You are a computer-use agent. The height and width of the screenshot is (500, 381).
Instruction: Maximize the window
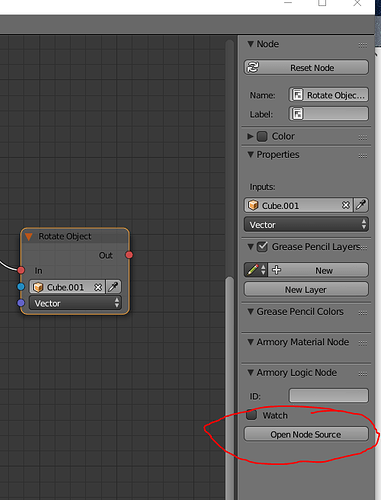(x=322, y=3)
